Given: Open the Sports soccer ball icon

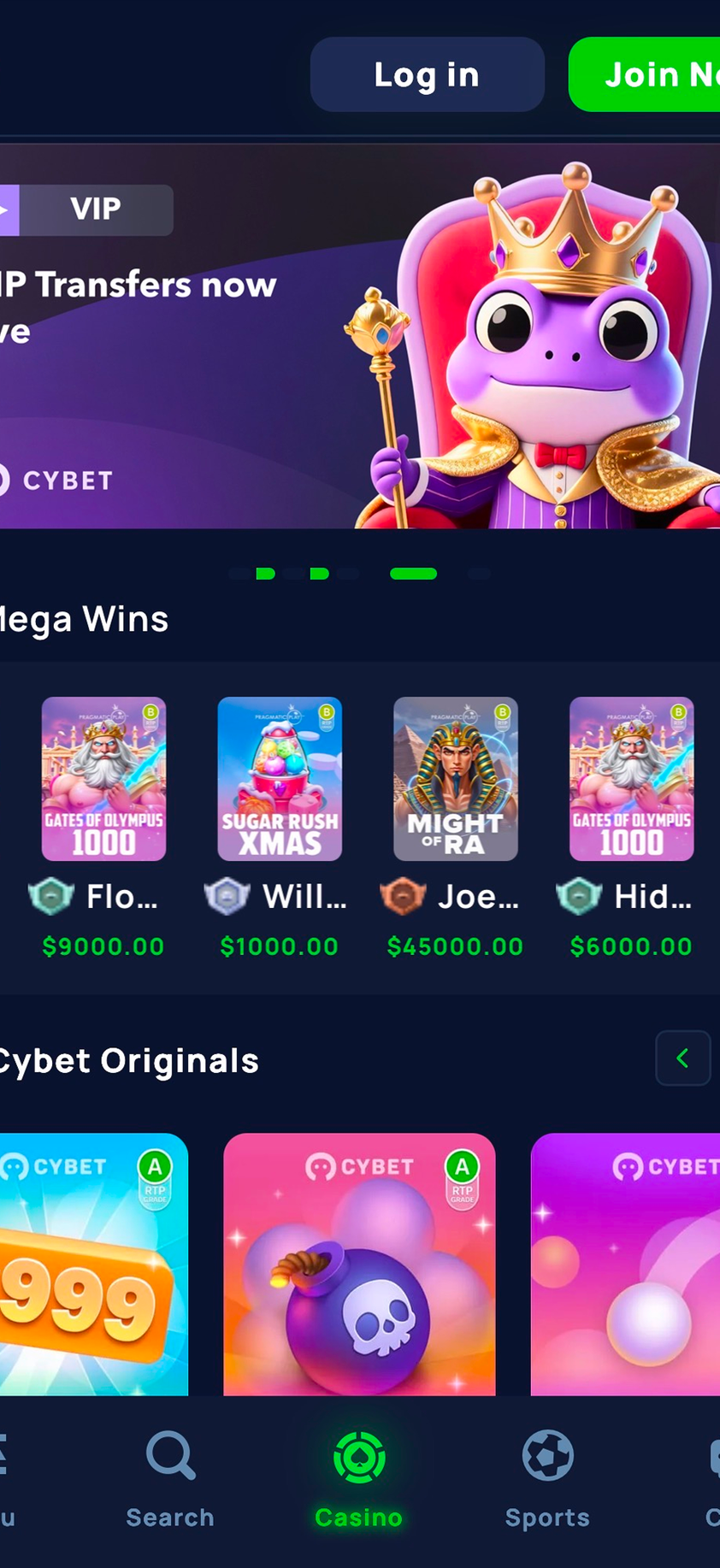Looking at the screenshot, I should click(x=547, y=1455).
